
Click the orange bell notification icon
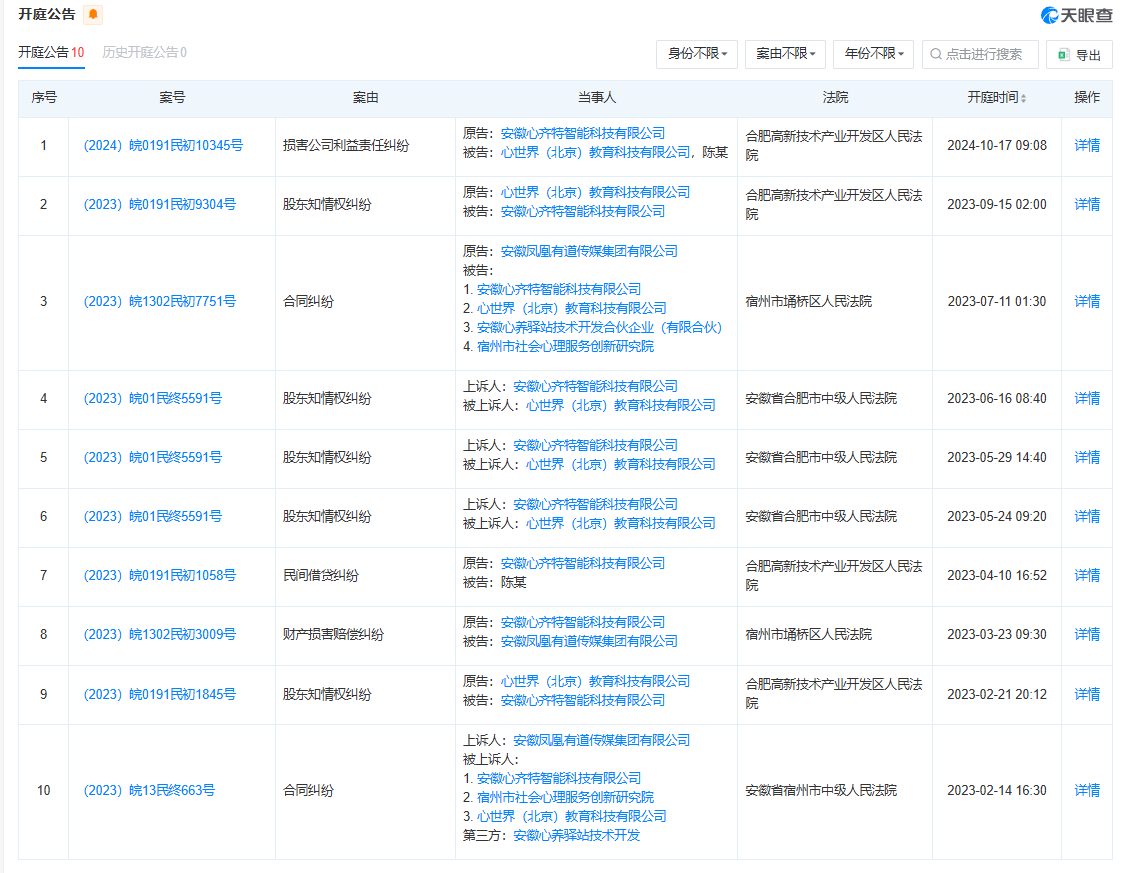[93, 14]
